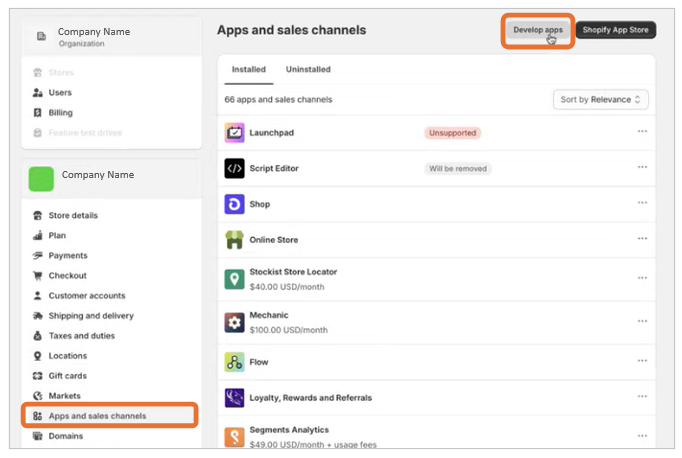Click the Plan chart icon

[38, 235]
